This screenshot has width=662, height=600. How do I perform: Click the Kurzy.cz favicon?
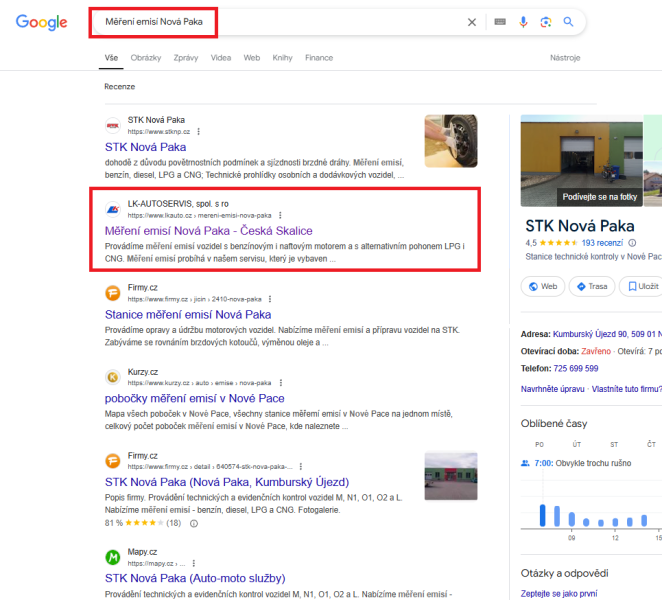click(113, 377)
